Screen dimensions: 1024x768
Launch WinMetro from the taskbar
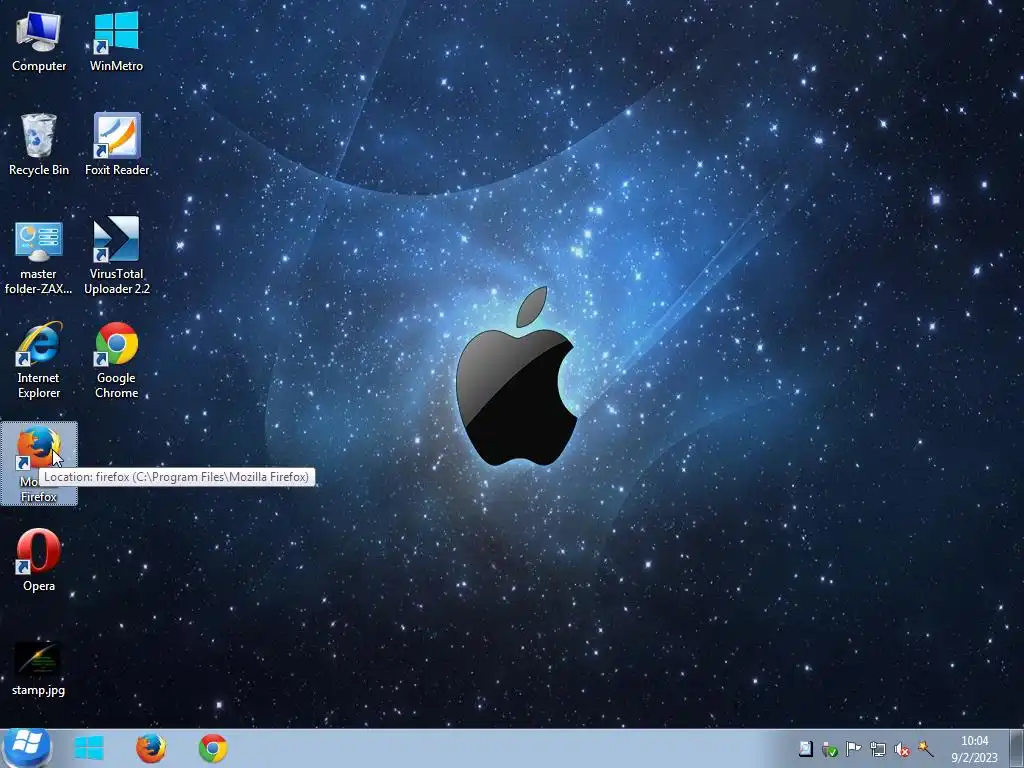coord(89,748)
